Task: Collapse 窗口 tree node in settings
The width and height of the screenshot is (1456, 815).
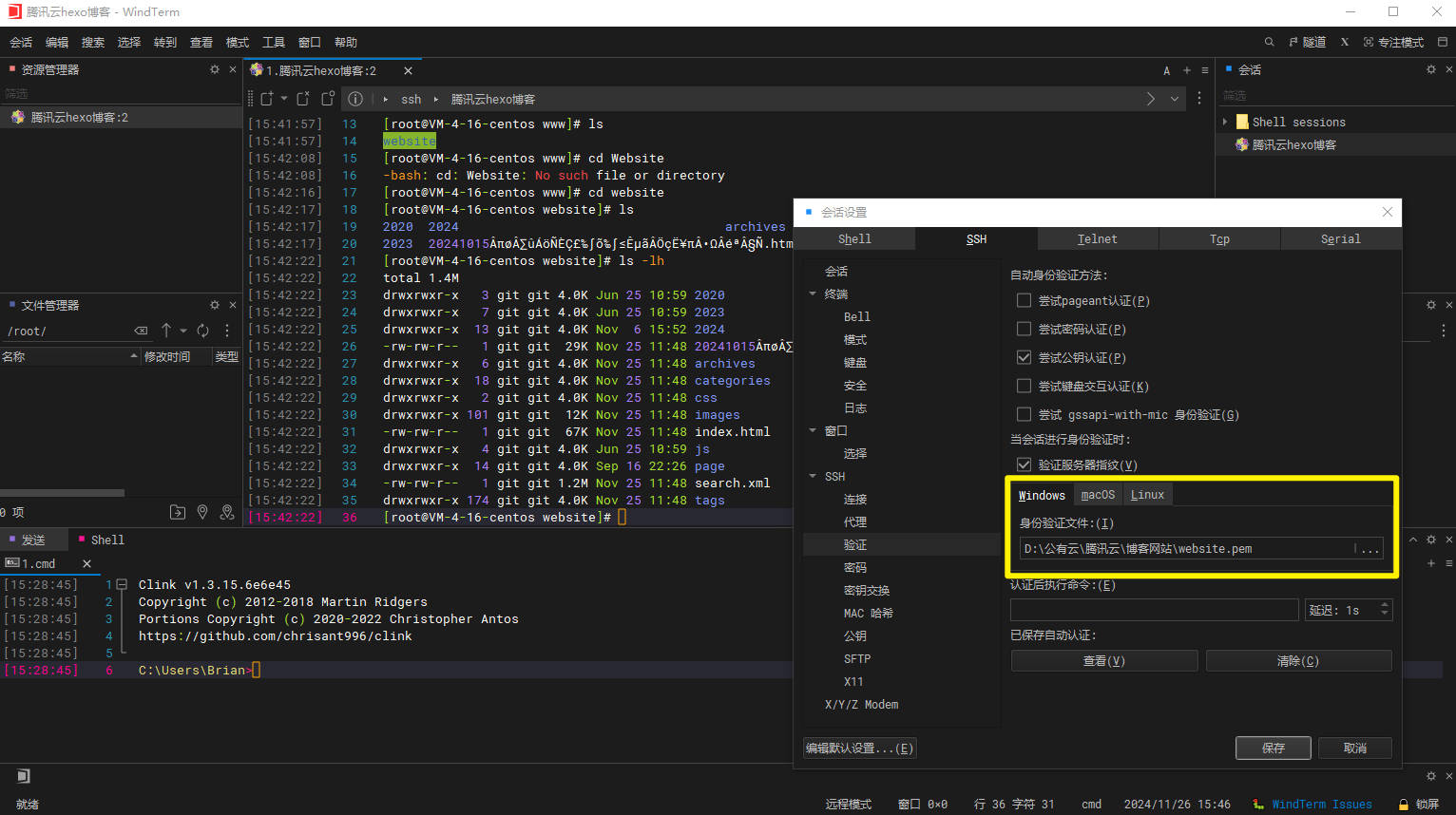Action: [813, 430]
